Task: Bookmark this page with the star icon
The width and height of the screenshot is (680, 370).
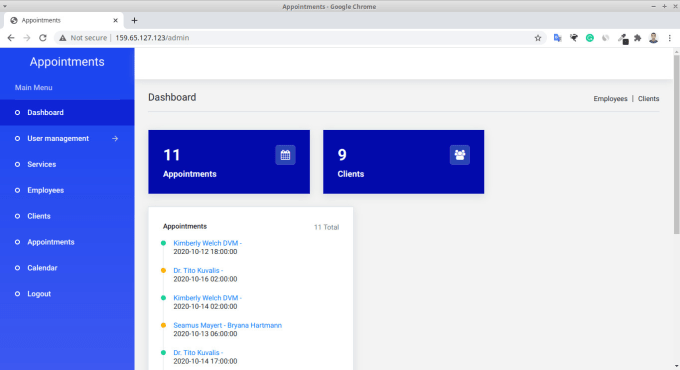Action: [x=538, y=38]
